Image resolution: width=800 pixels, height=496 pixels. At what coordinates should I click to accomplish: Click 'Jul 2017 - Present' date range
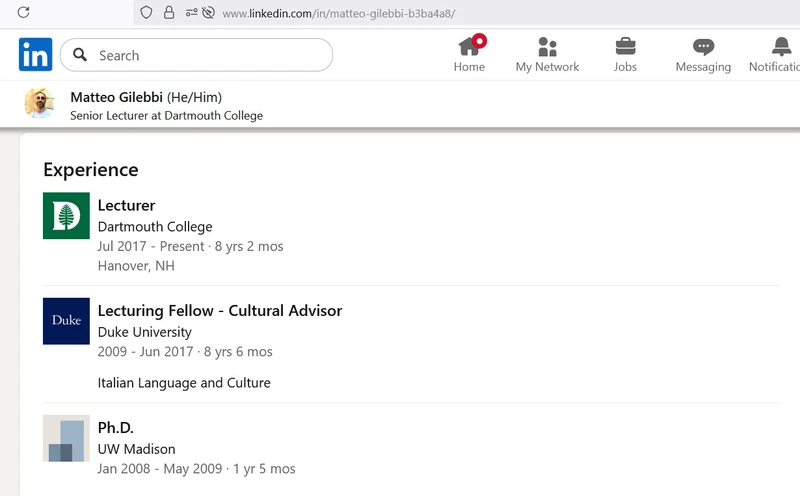(x=151, y=246)
